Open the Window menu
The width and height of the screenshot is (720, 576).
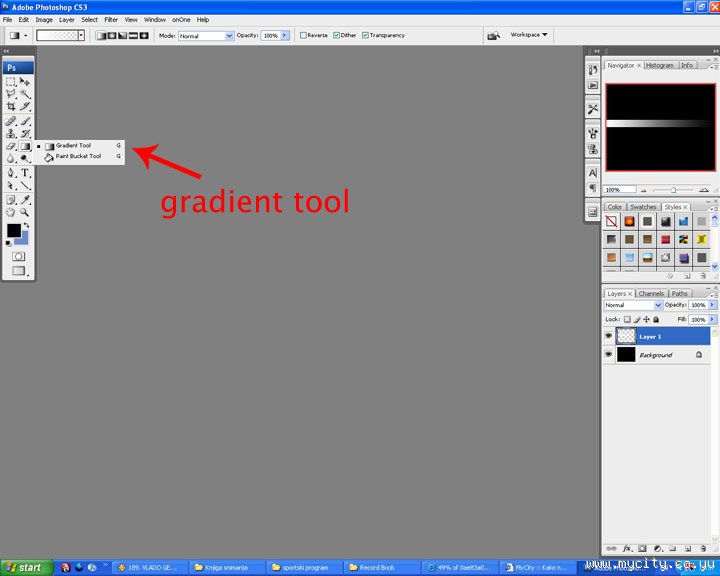click(155, 20)
